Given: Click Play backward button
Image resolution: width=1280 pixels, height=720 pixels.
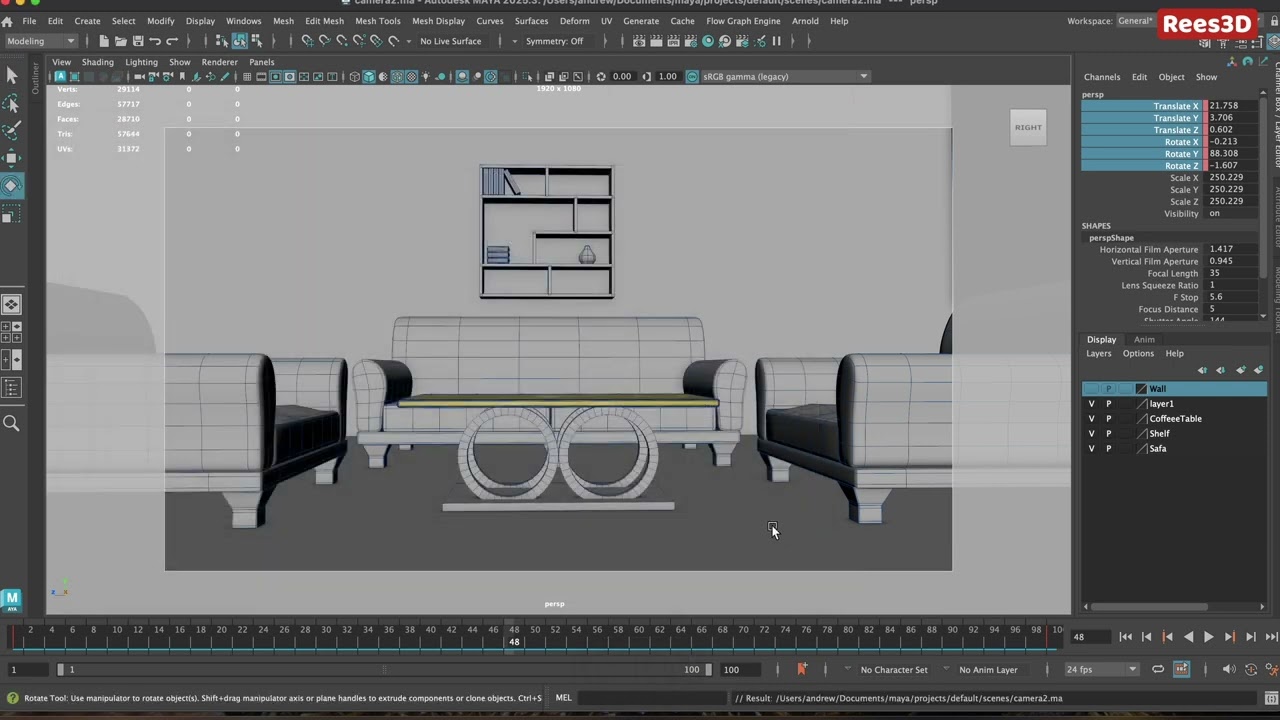Looking at the screenshot, I should coord(1188,637).
